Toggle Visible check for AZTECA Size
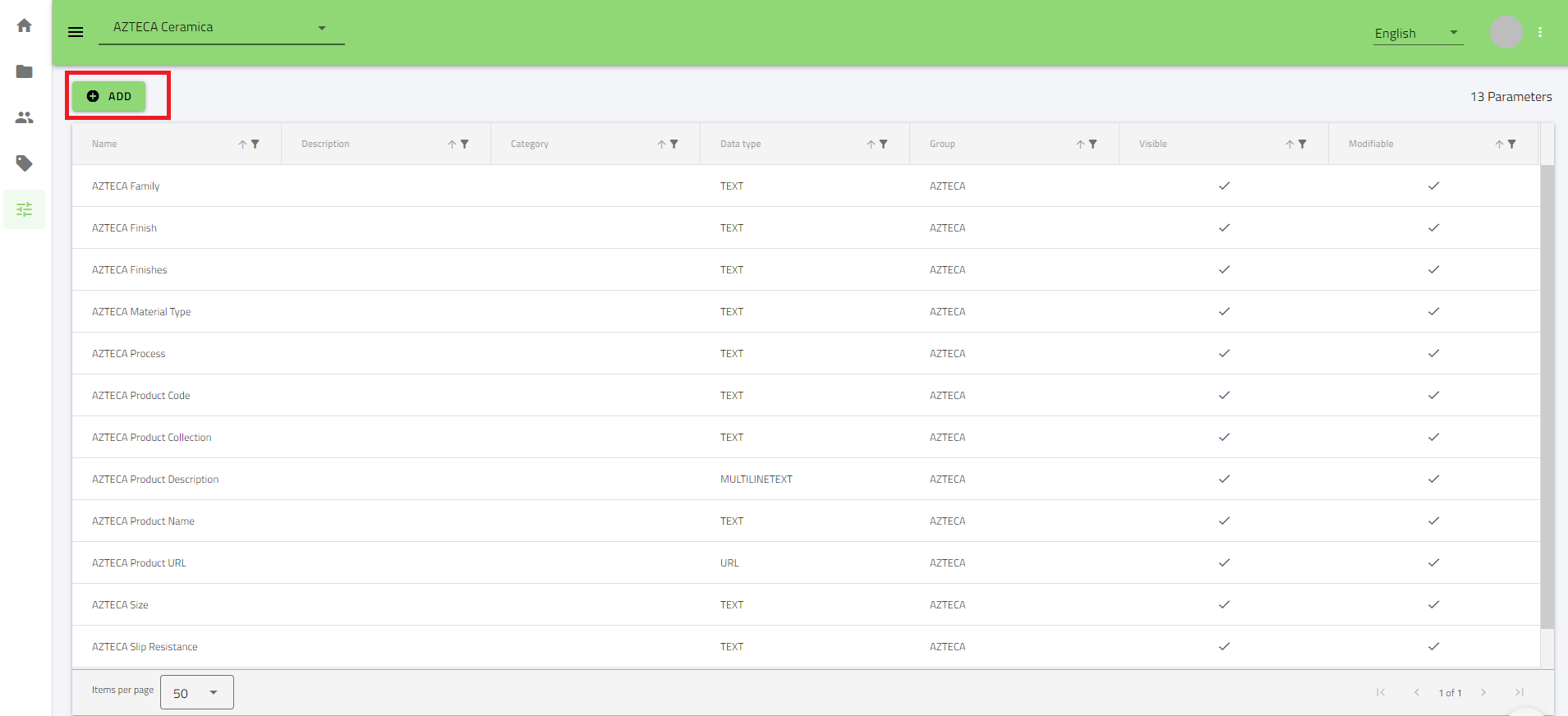 1224,604
